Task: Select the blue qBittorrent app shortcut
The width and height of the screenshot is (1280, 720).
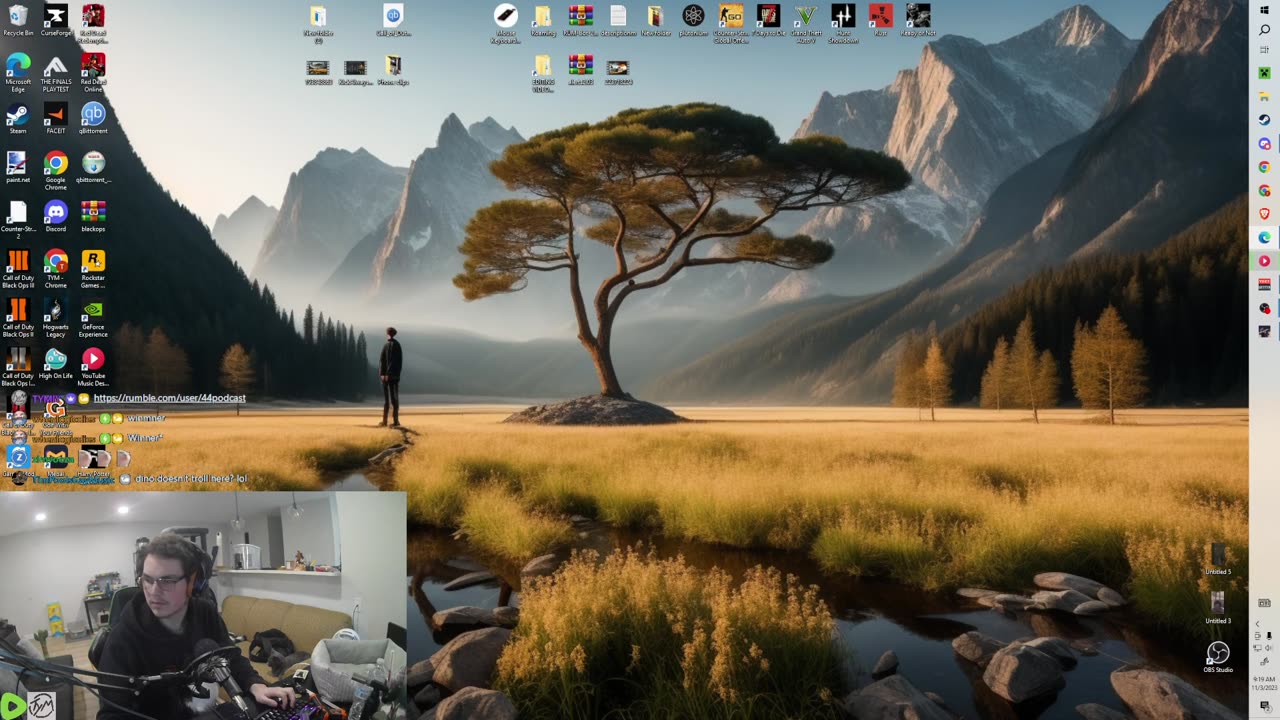Action: coord(93,118)
